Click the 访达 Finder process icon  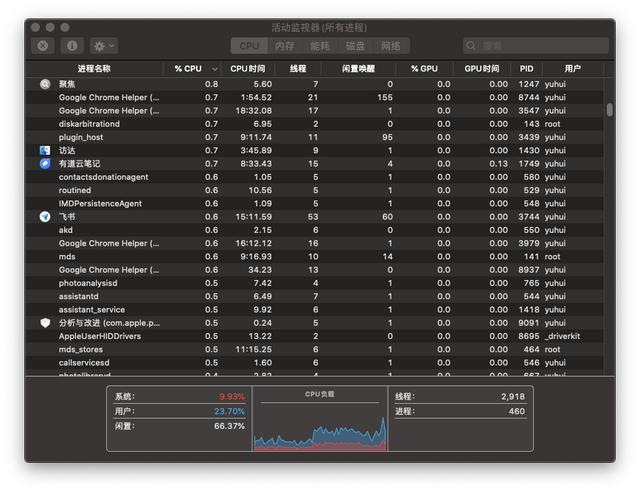45,150
